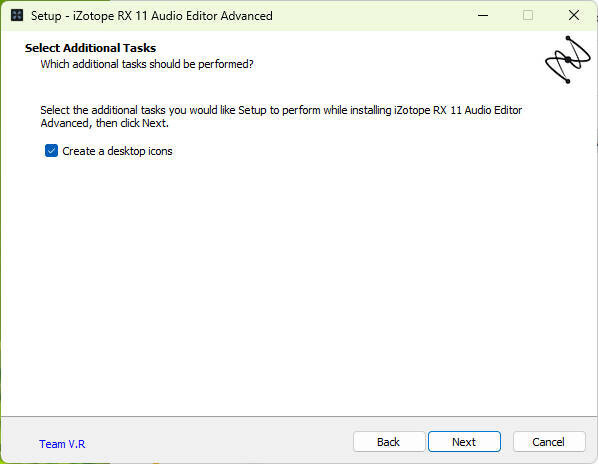The image size is (598, 464).
Task: Click the window title "Setup - iZotope RX 11"
Action: pos(151,16)
